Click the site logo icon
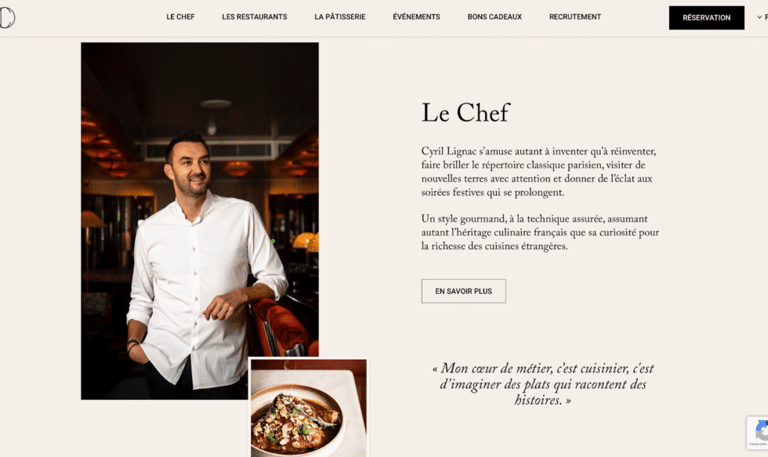768x457 pixels. click(7, 17)
